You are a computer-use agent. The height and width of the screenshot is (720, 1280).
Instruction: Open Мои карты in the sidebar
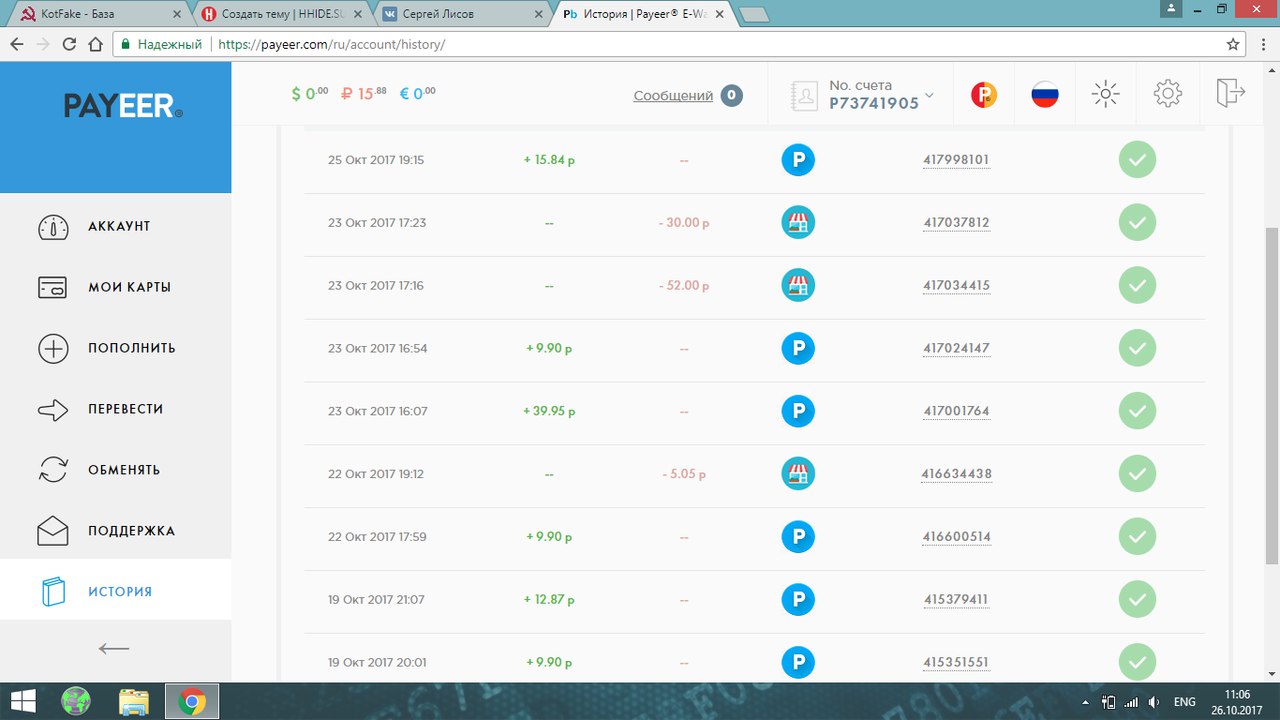129,288
